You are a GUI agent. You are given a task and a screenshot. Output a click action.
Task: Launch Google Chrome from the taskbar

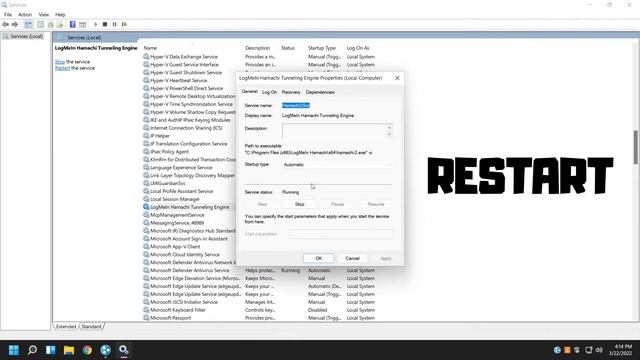(87, 350)
